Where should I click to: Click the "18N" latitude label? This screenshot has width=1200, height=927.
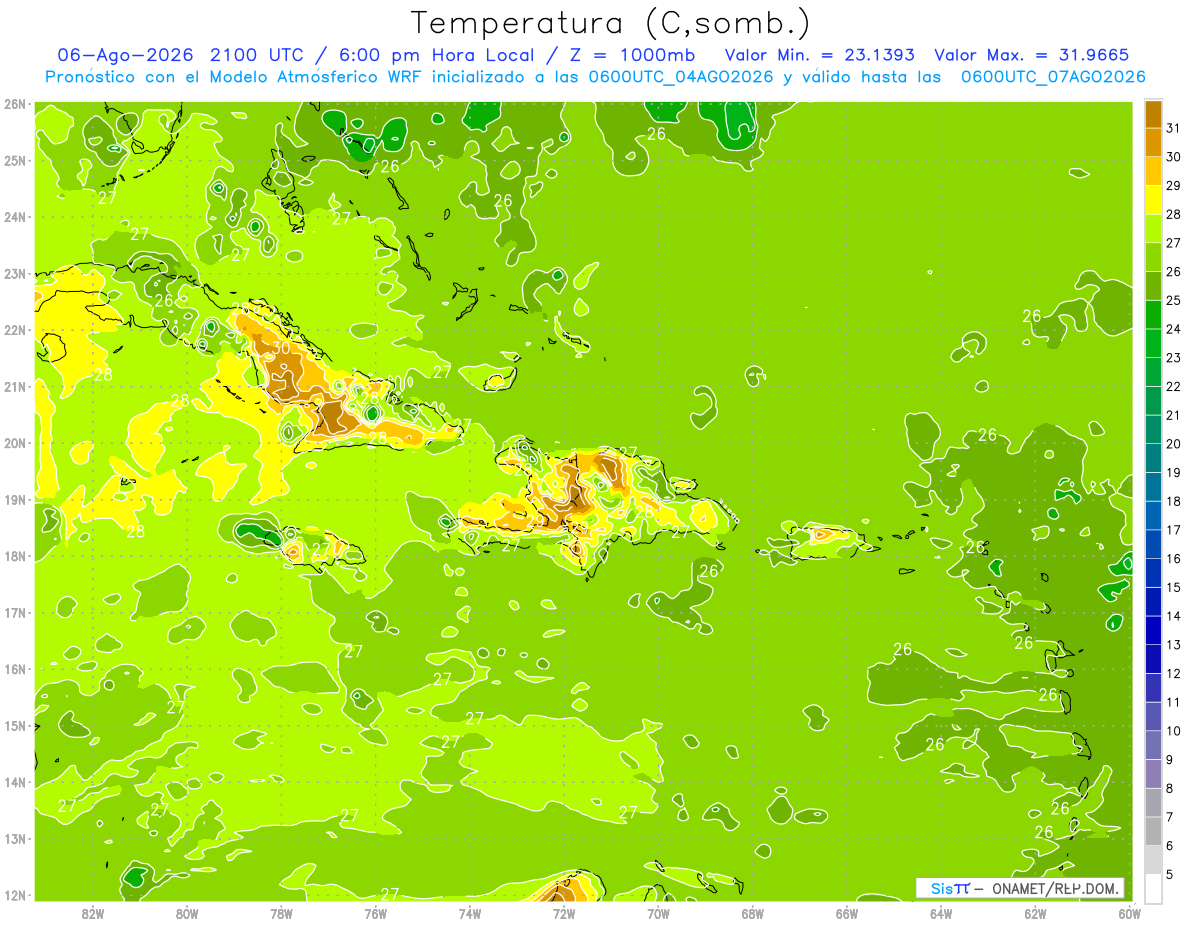(x=15, y=556)
